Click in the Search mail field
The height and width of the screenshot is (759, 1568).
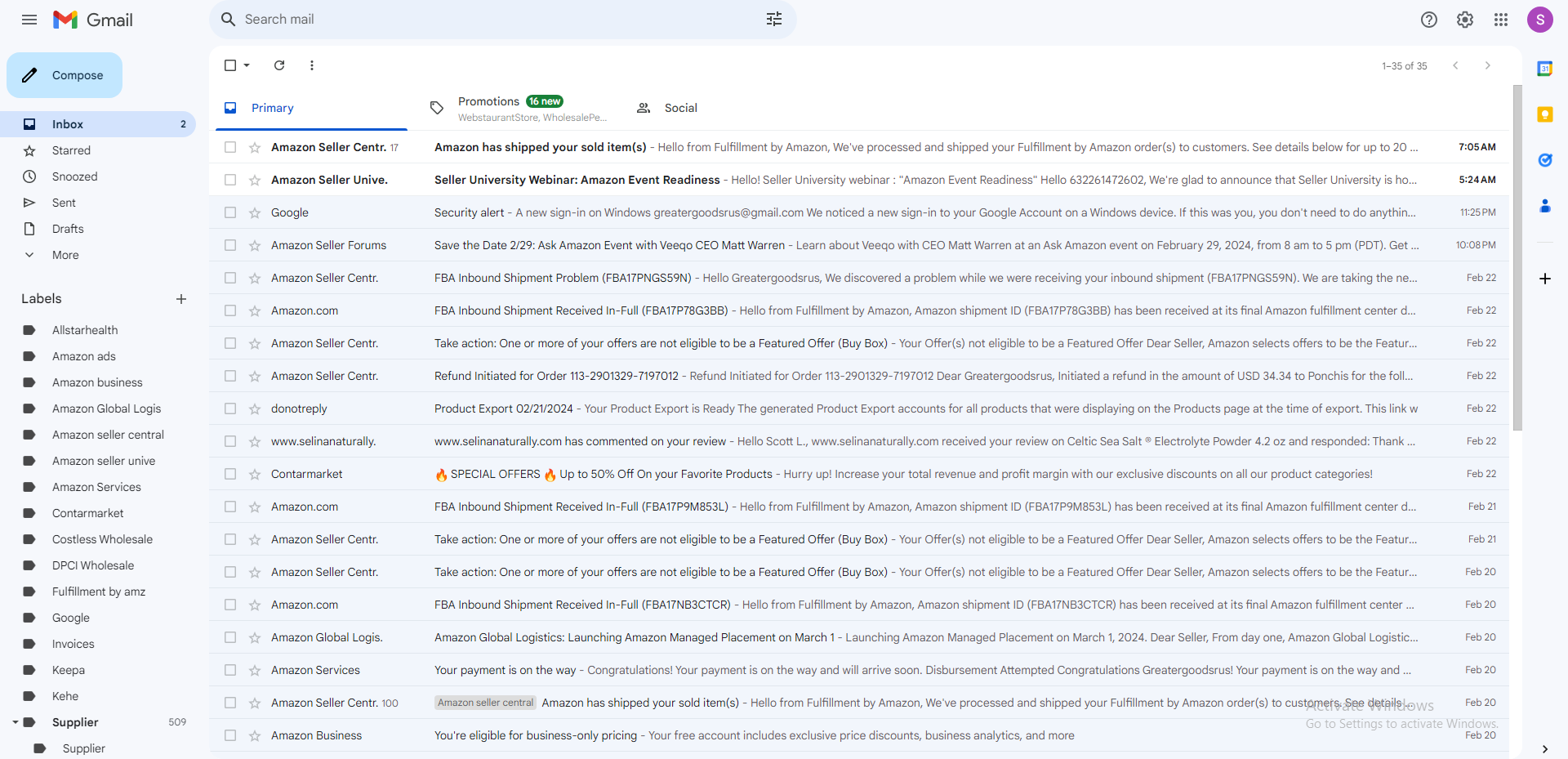tap(502, 20)
